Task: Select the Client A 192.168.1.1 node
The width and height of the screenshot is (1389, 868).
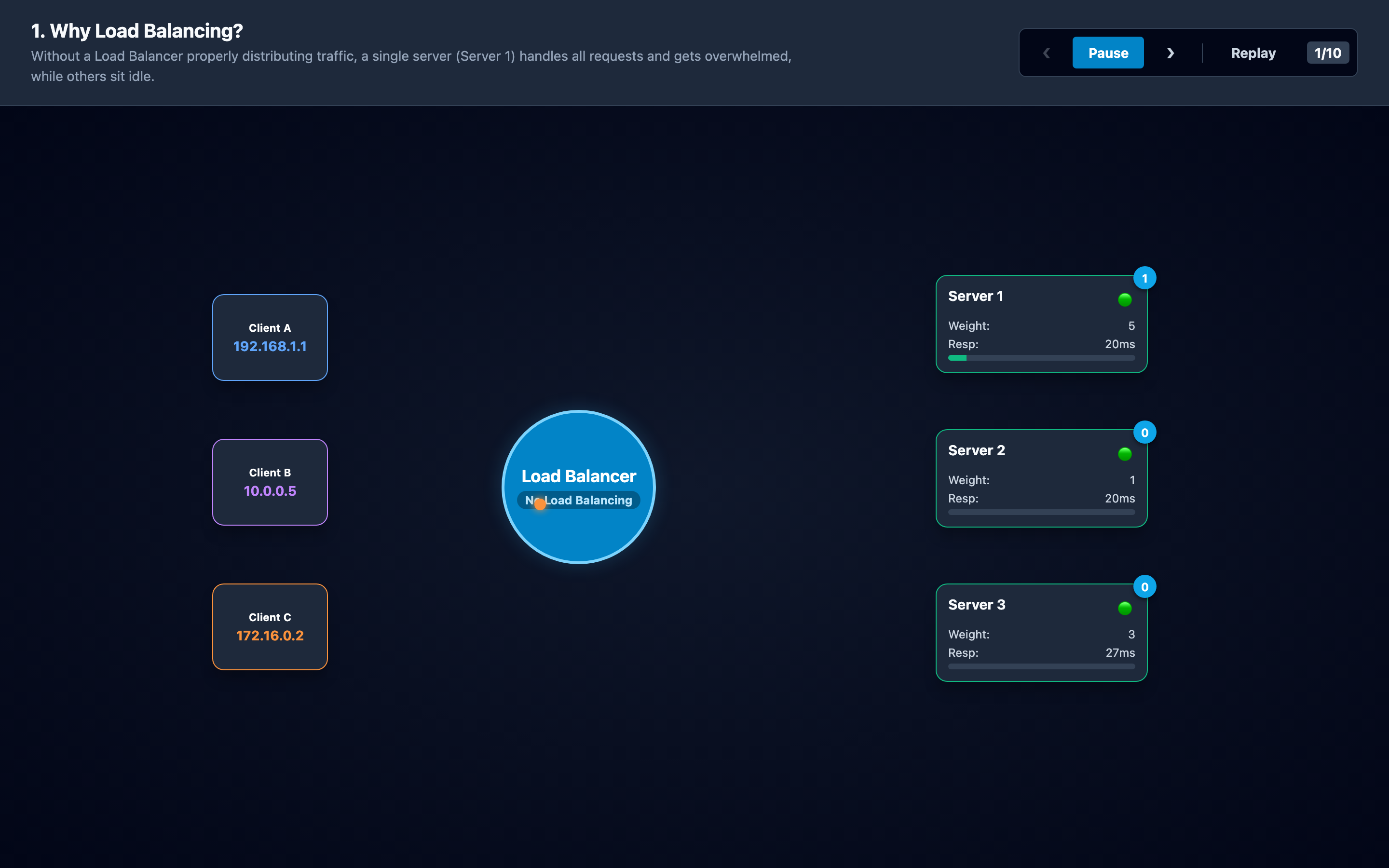Action: point(270,338)
